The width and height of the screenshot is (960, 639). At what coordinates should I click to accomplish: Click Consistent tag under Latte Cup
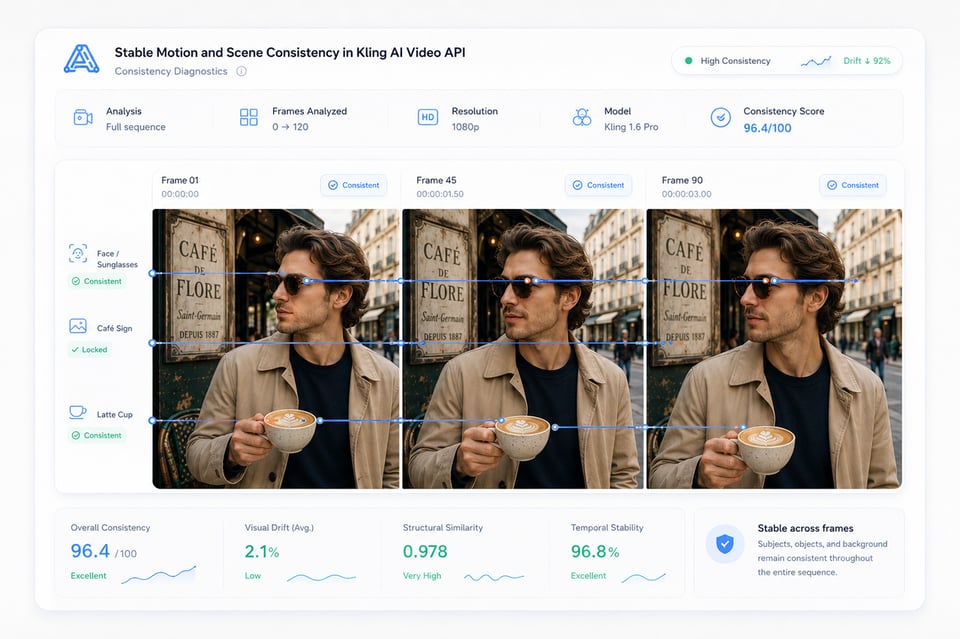click(97, 436)
